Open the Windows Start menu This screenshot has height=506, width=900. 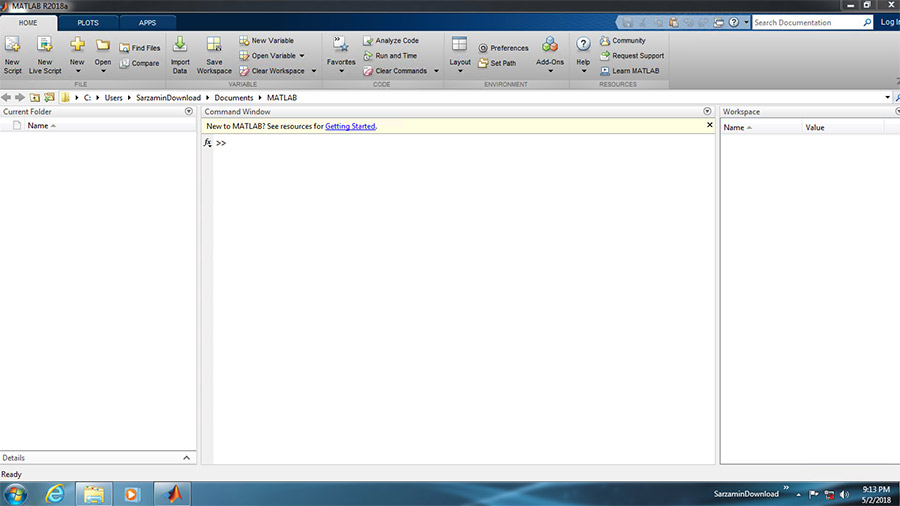15,494
